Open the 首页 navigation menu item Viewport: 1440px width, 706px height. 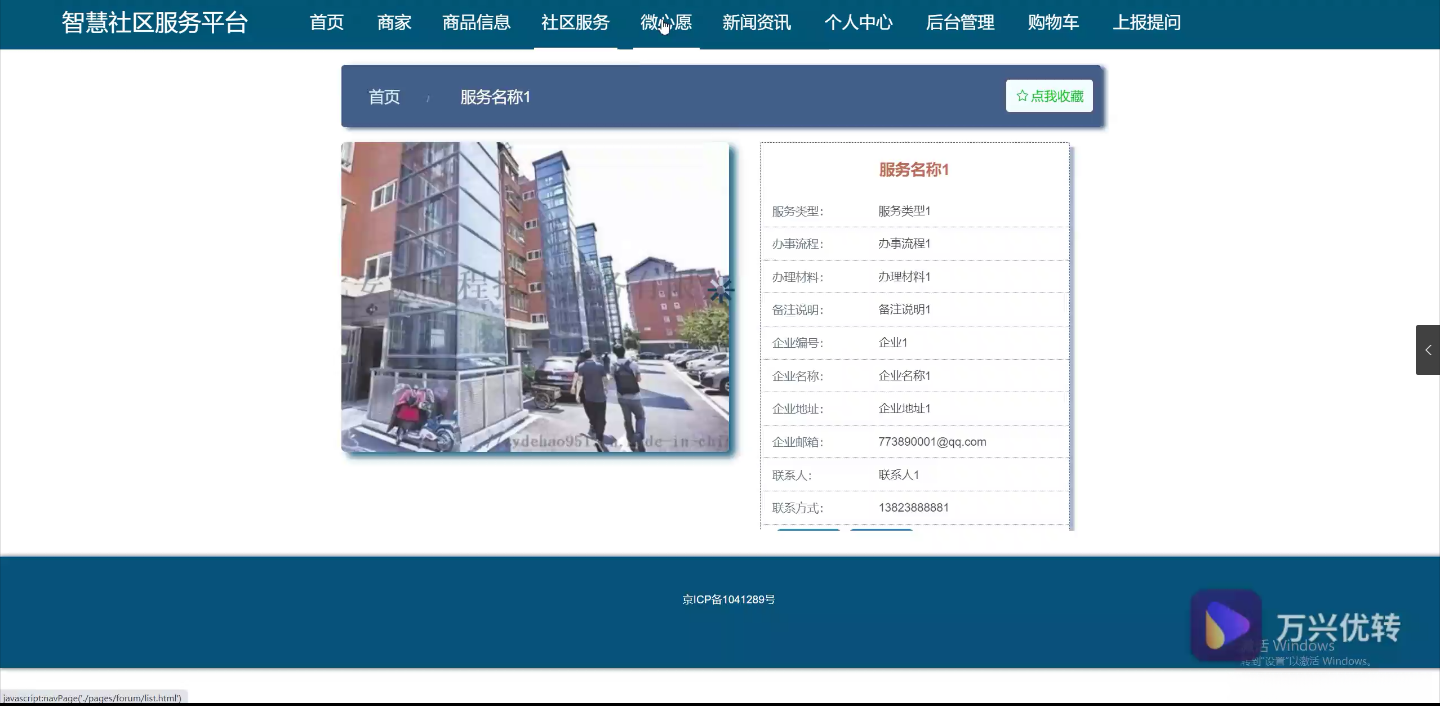(x=326, y=22)
